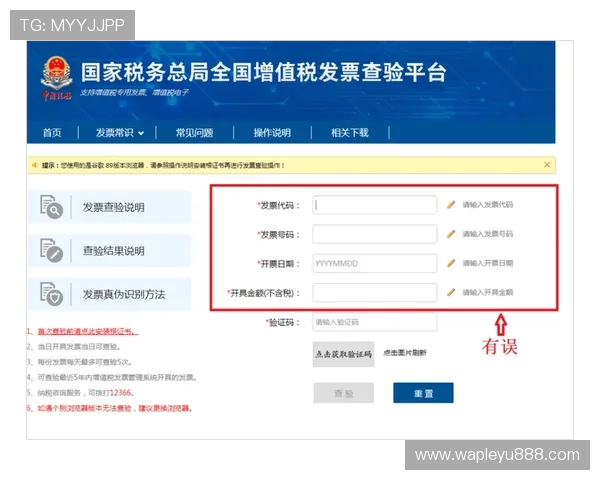
Task: Open the 常见问题 menu item
Action: point(194,133)
